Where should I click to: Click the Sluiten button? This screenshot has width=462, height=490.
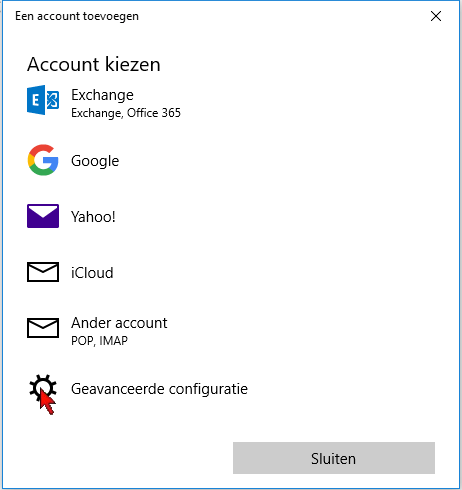pos(334,458)
